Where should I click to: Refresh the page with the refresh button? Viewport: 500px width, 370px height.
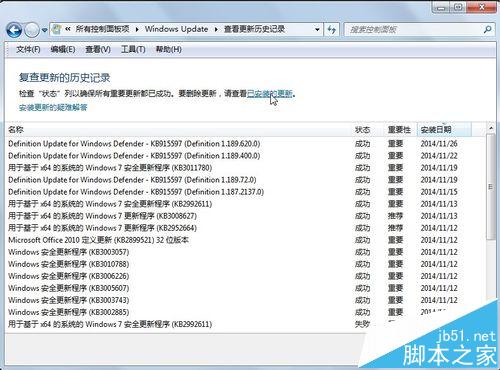point(331,30)
